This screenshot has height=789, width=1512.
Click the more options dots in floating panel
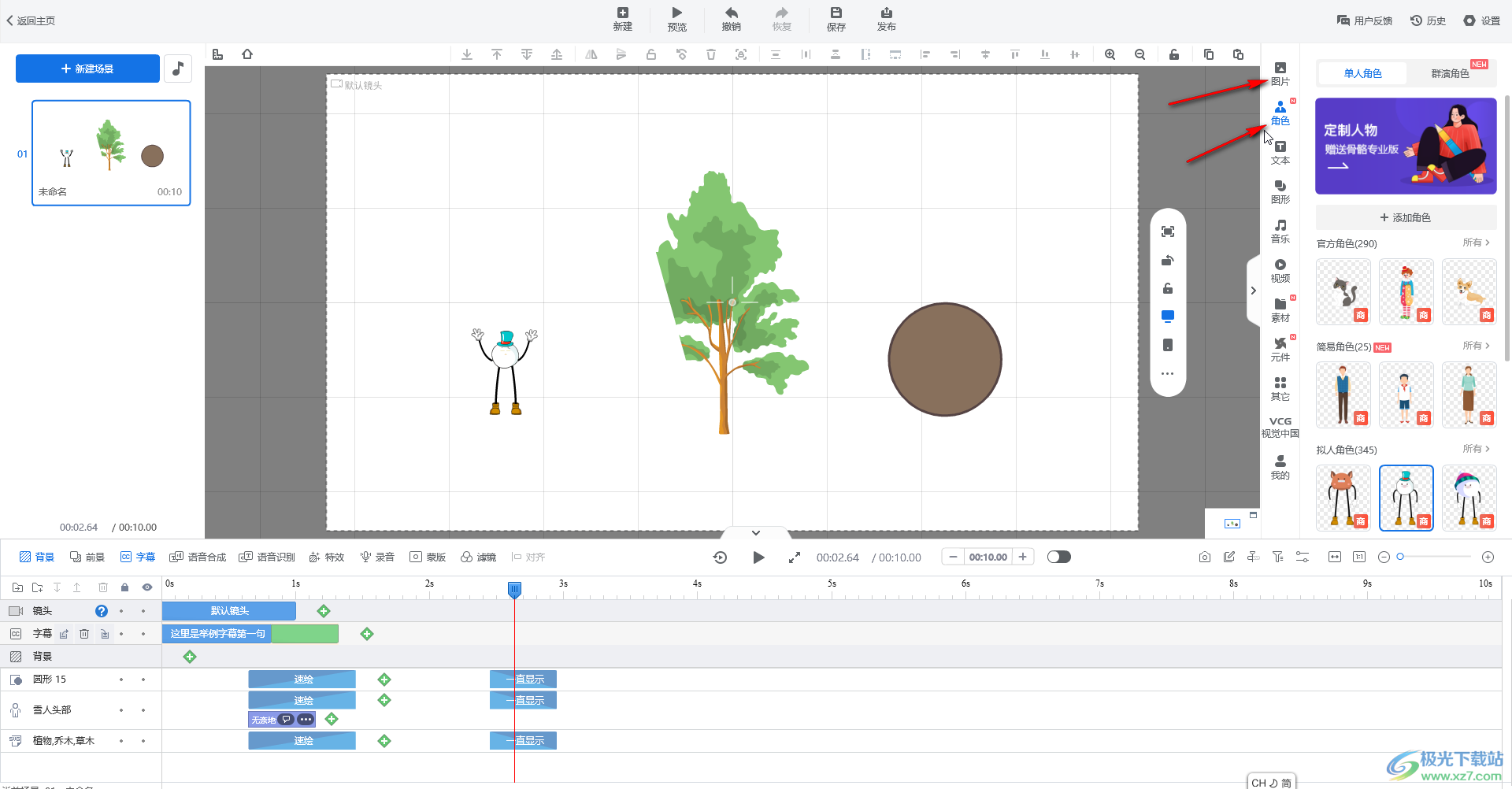pos(1168,373)
